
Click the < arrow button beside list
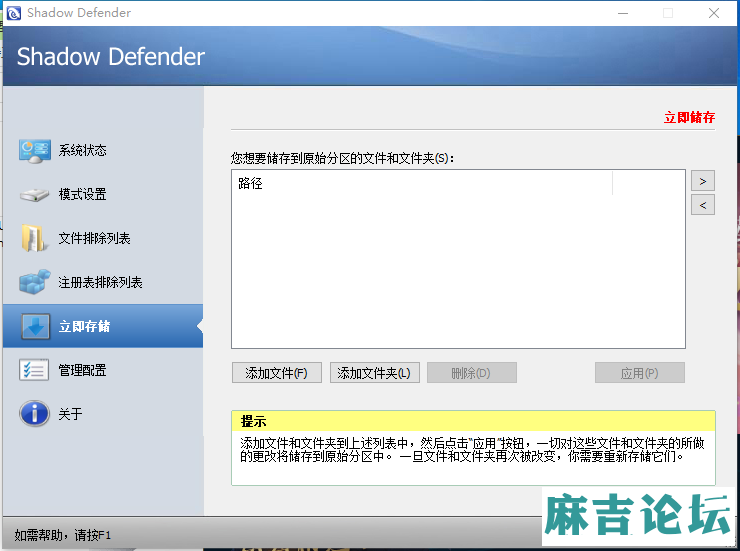(x=703, y=205)
